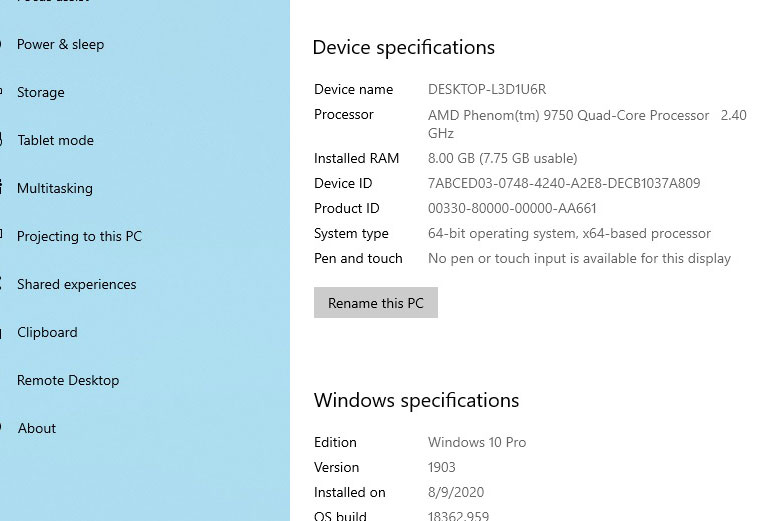Click the 64-bit operating system type text
This screenshot has height=521, width=782.
tap(569, 233)
